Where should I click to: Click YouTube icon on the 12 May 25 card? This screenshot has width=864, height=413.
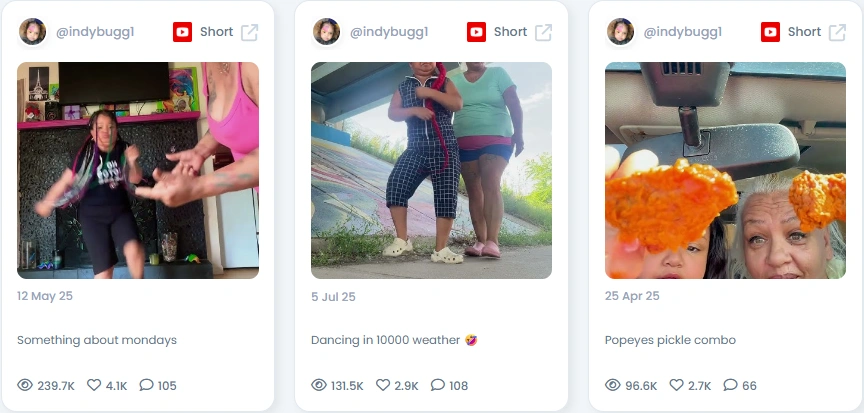click(182, 32)
